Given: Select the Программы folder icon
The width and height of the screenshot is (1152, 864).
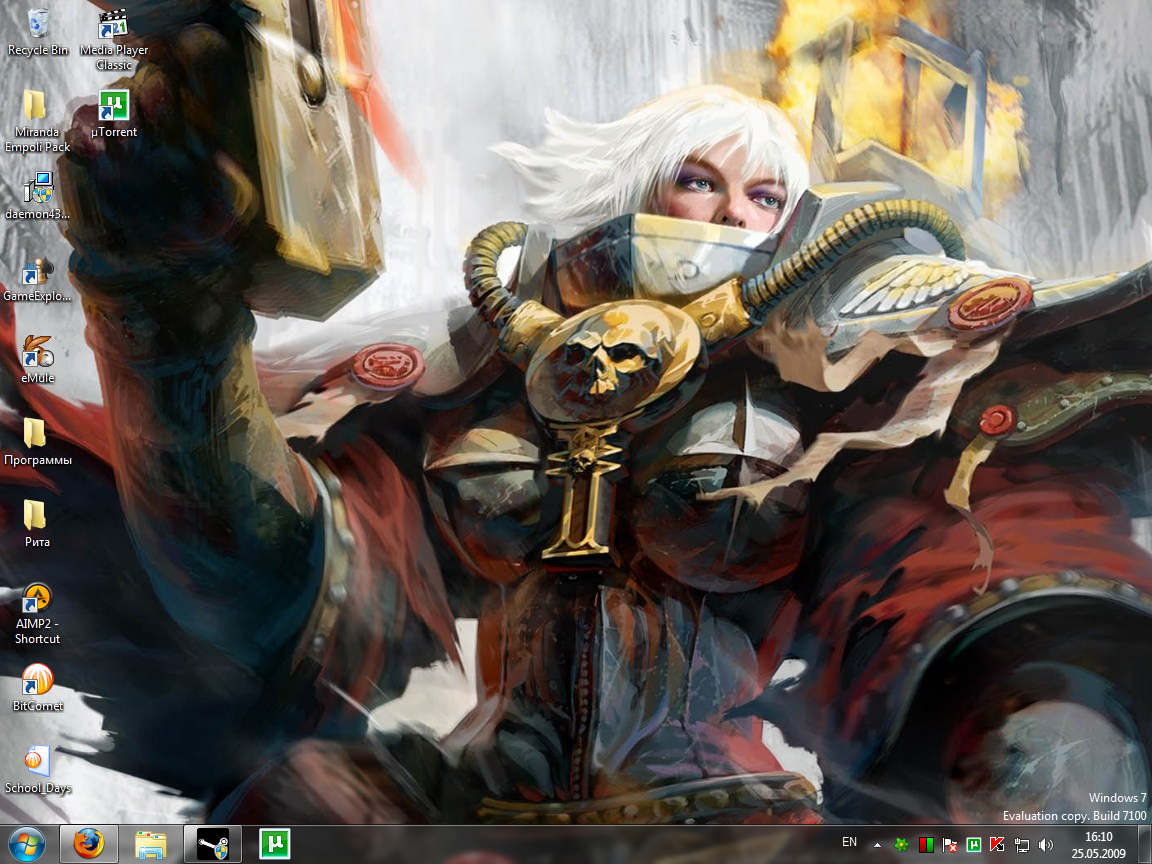Looking at the screenshot, I should coord(37,442).
